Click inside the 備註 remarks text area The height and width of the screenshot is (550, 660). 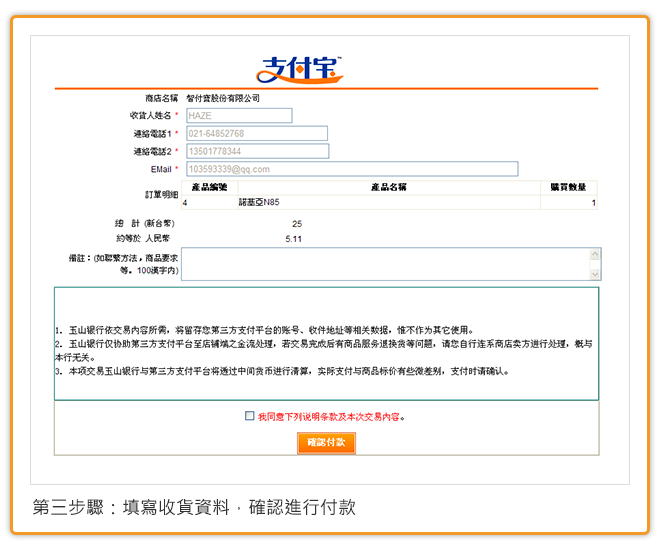click(x=386, y=264)
